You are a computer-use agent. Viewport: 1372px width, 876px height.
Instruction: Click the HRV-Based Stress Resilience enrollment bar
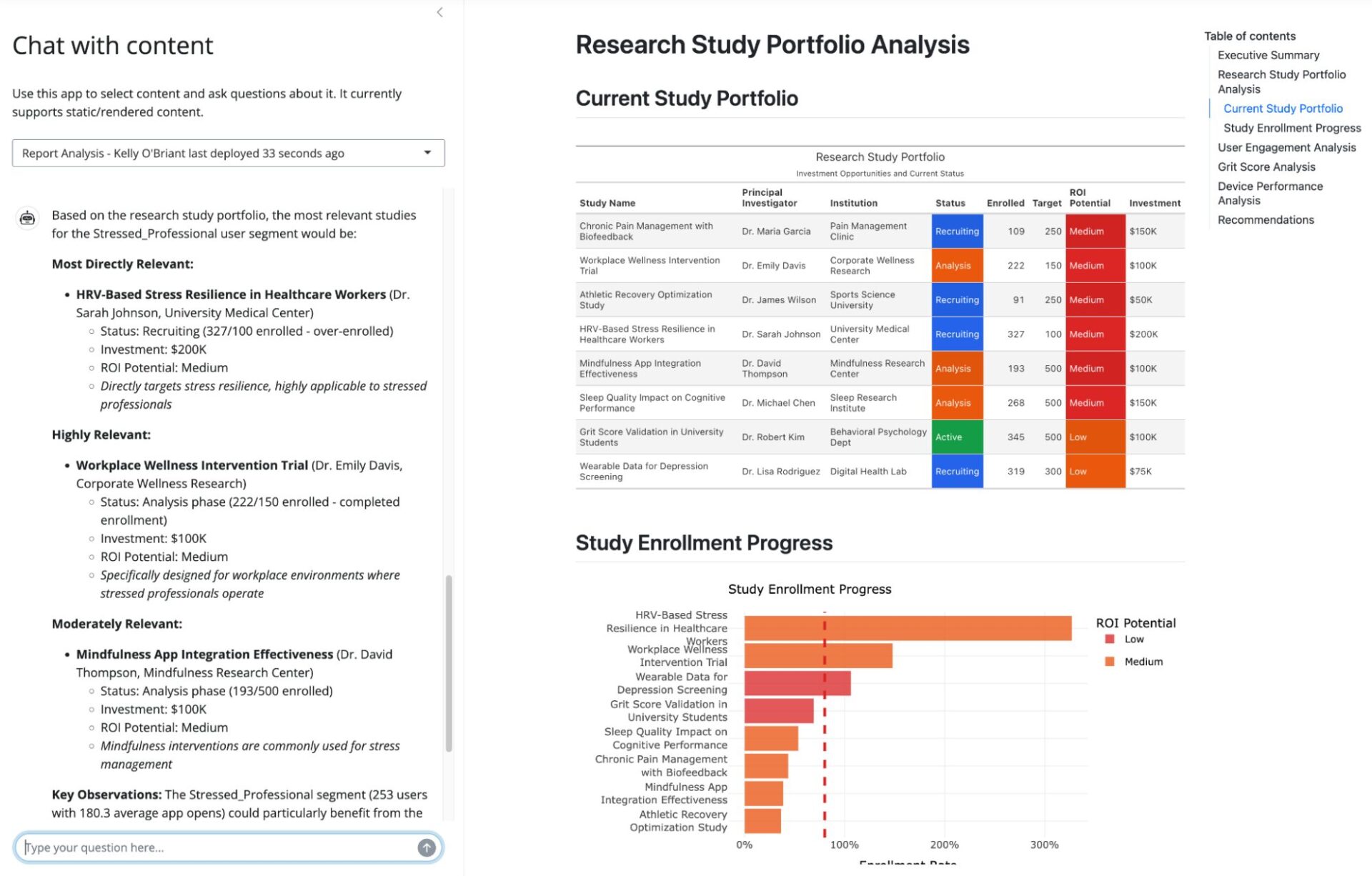pos(908,628)
